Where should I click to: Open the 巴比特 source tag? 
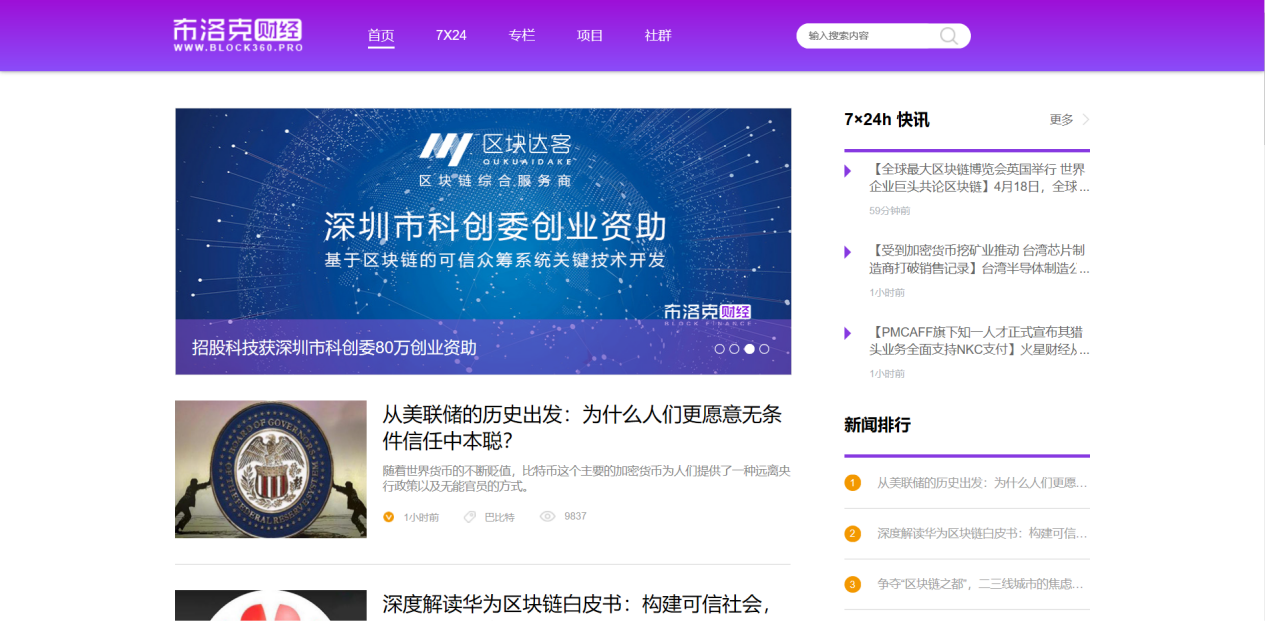click(x=499, y=517)
